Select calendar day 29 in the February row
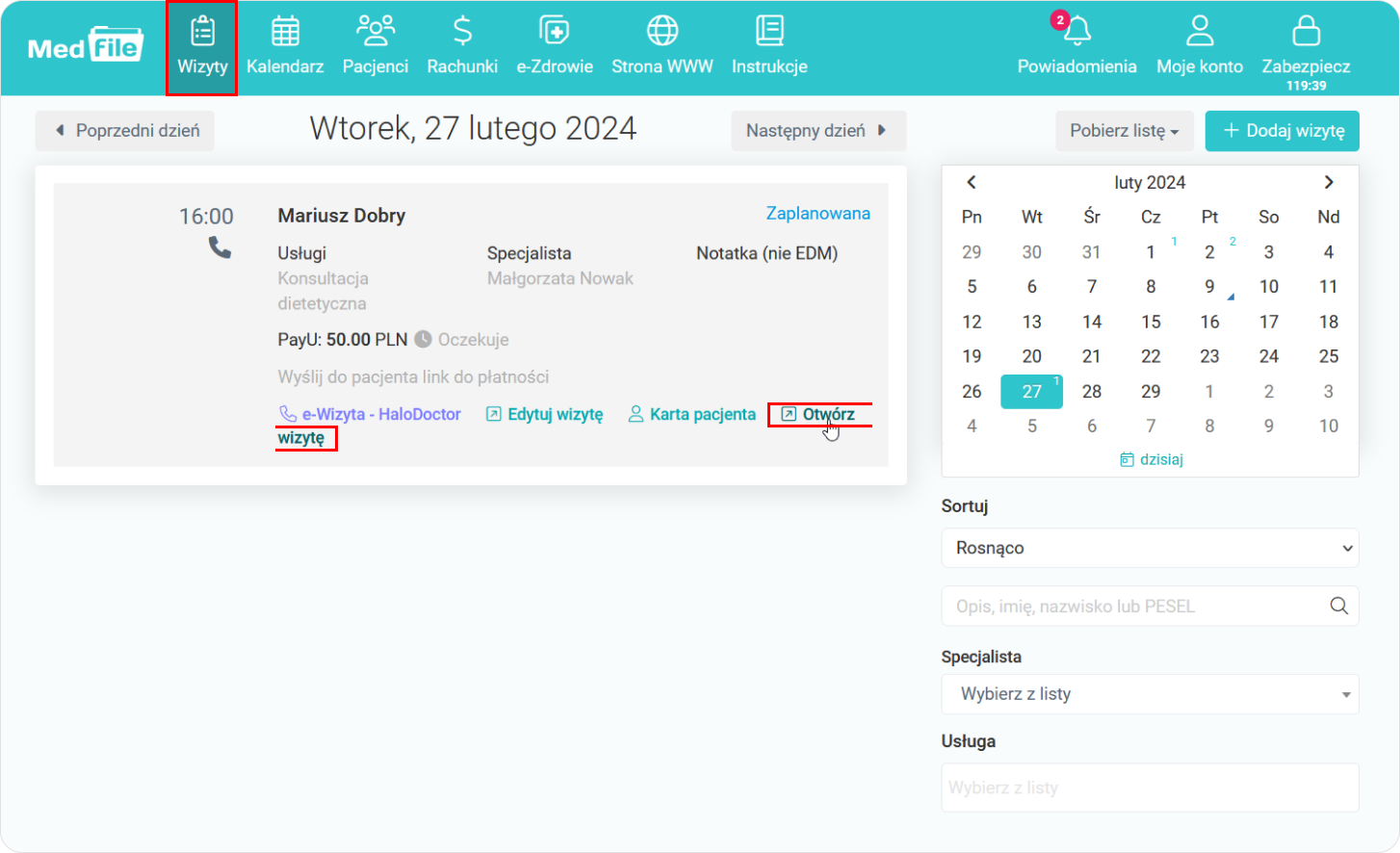Viewport: 1400px width, 853px height. (1151, 392)
